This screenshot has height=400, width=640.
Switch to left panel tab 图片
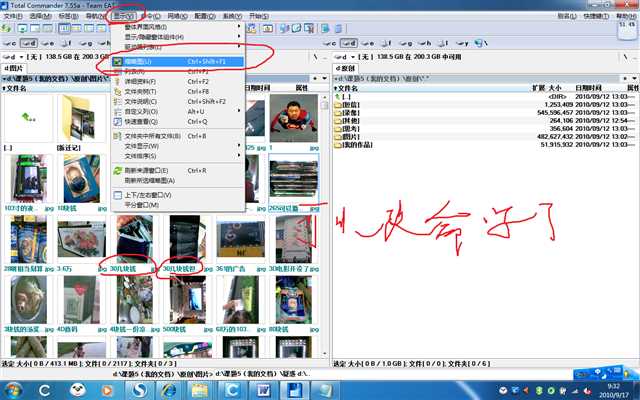coord(14,68)
